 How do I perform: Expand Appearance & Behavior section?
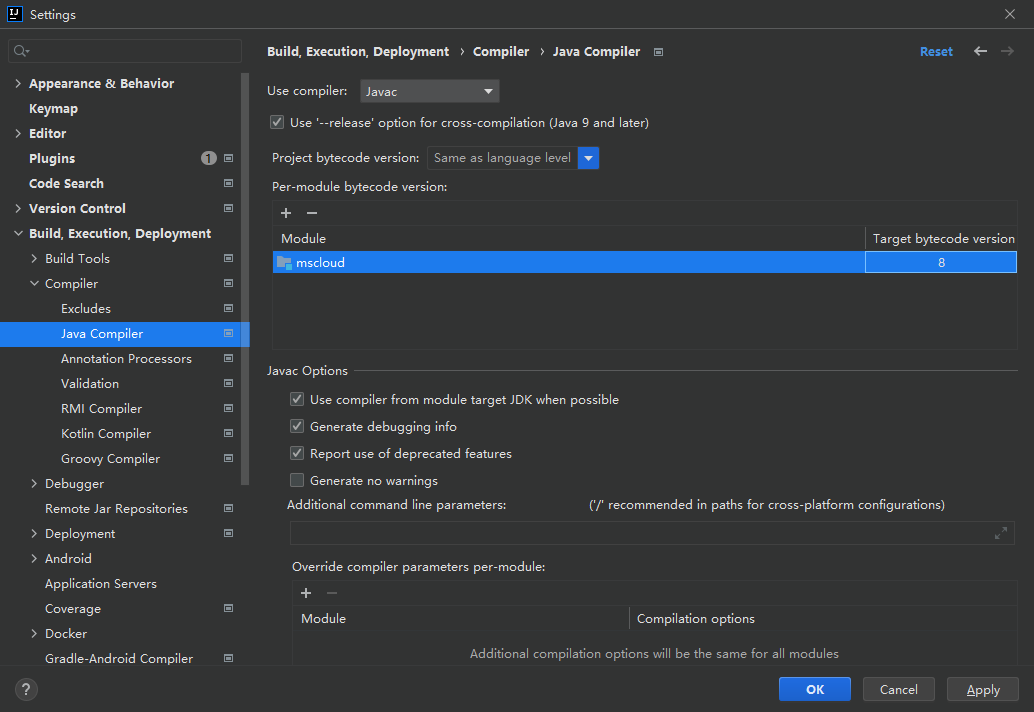click(x=18, y=84)
